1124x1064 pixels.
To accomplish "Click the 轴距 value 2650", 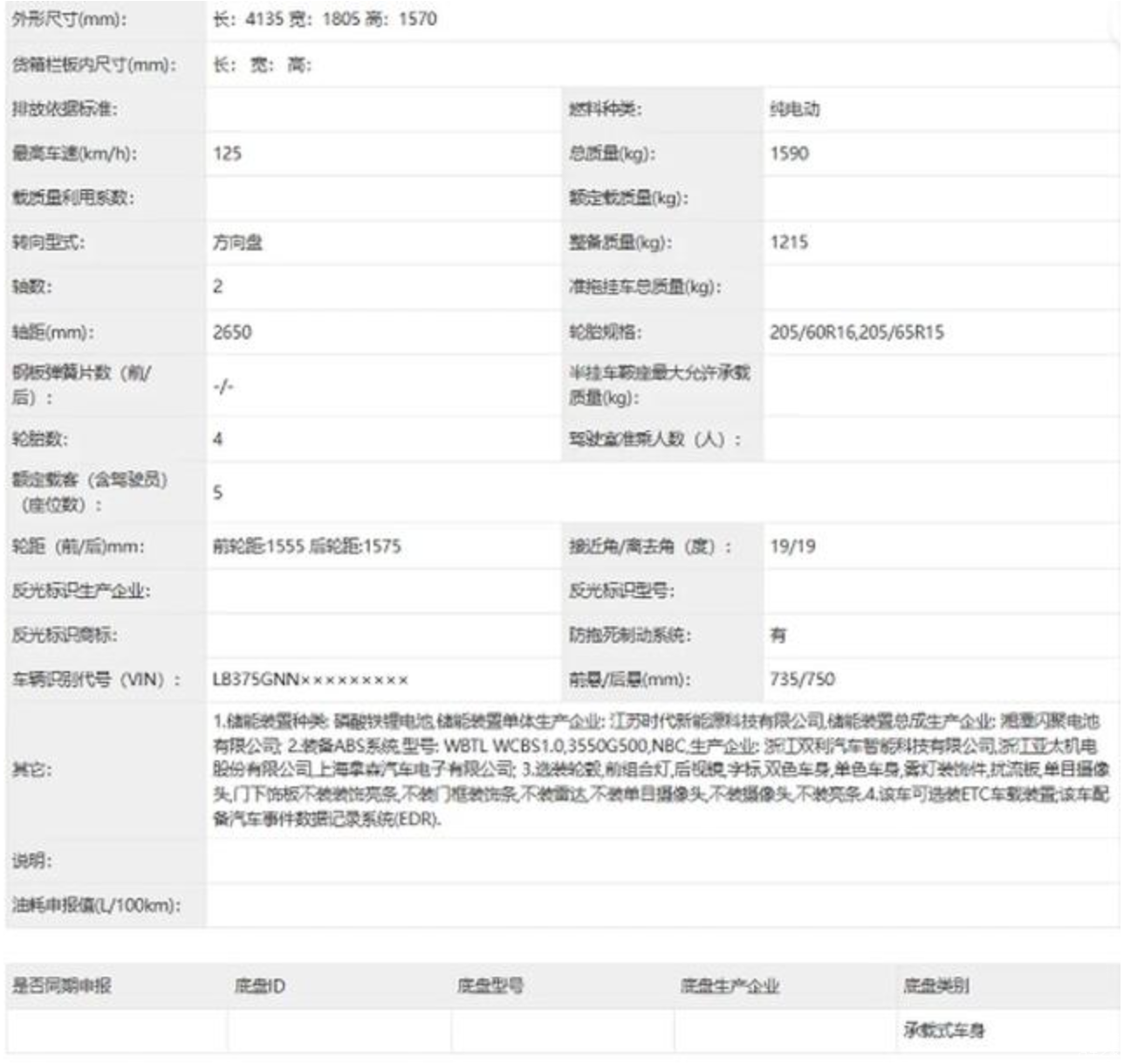I will [232, 333].
